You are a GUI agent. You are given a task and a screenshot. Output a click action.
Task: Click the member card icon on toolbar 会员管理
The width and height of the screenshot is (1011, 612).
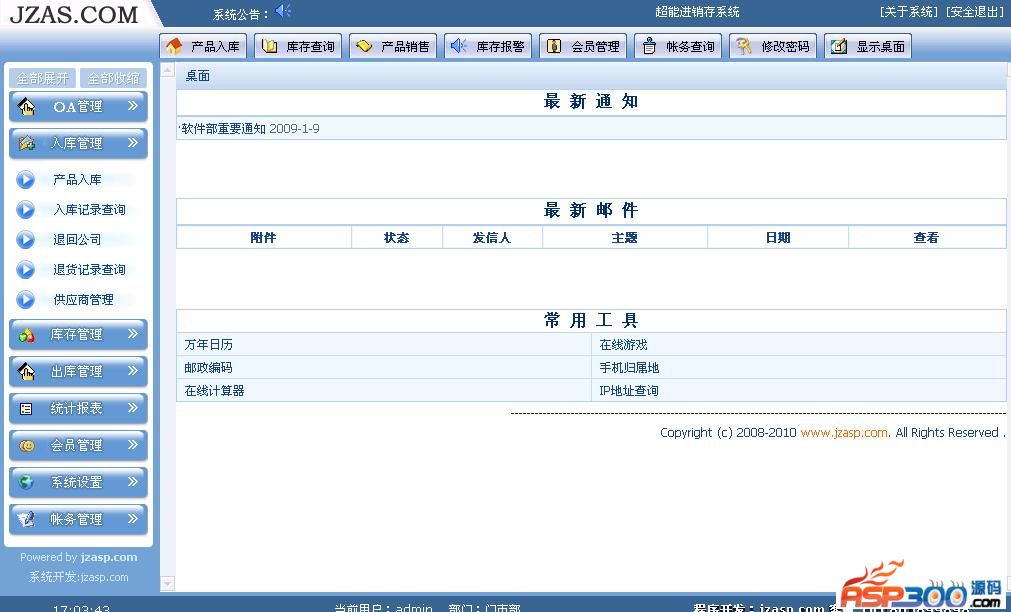[x=554, y=46]
